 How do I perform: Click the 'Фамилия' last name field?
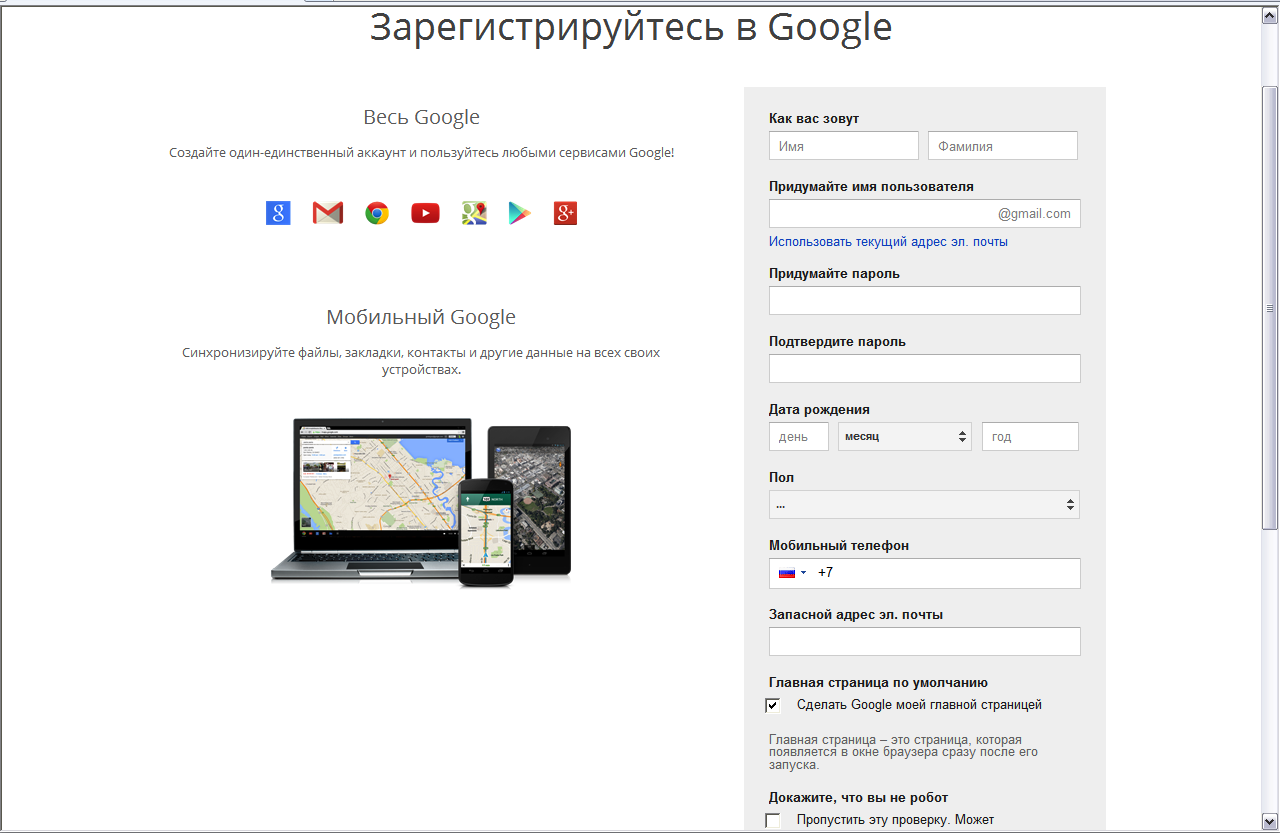pos(1002,146)
